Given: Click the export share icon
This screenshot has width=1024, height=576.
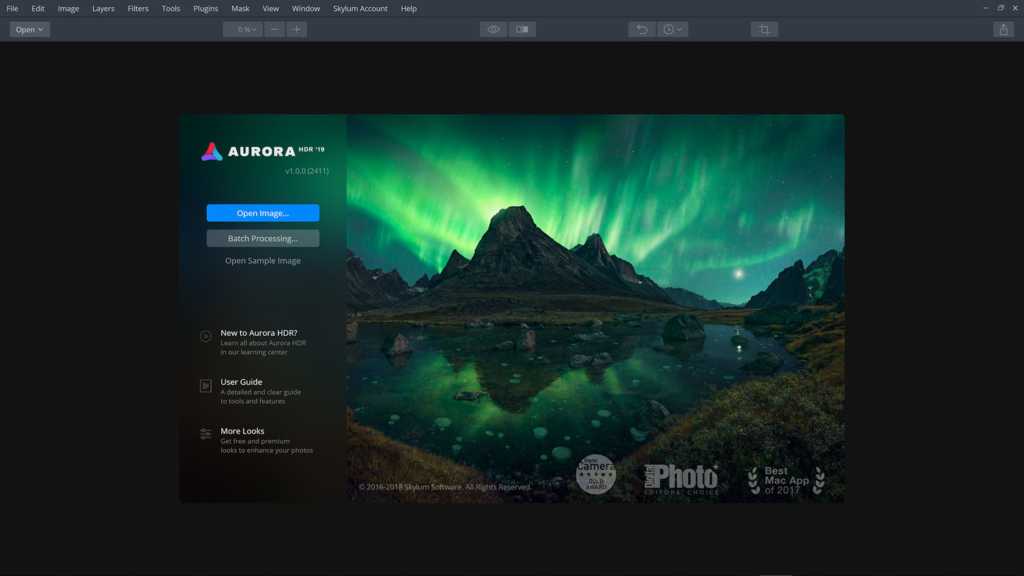Looking at the screenshot, I should [x=1004, y=29].
